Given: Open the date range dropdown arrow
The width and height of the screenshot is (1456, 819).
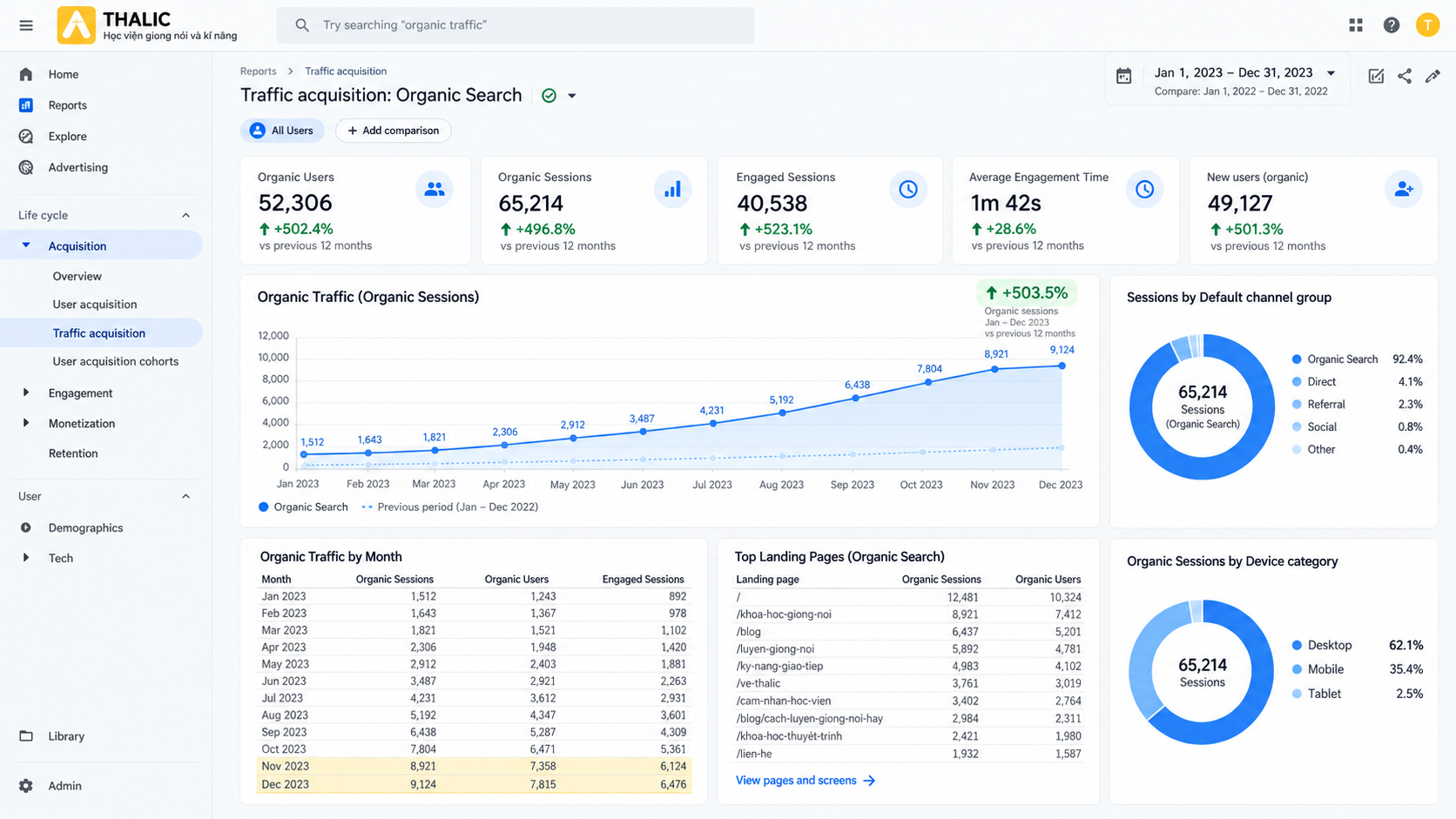Looking at the screenshot, I should pos(1331,73).
